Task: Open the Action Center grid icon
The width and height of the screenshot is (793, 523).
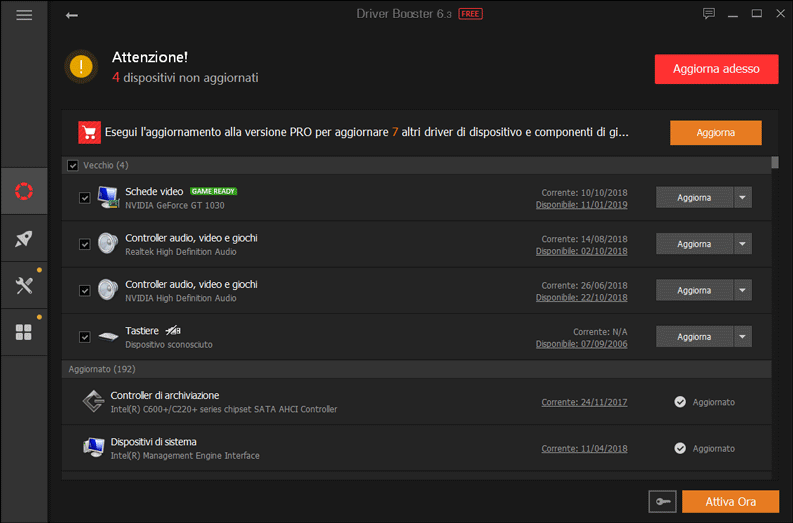Action: pos(24,332)
